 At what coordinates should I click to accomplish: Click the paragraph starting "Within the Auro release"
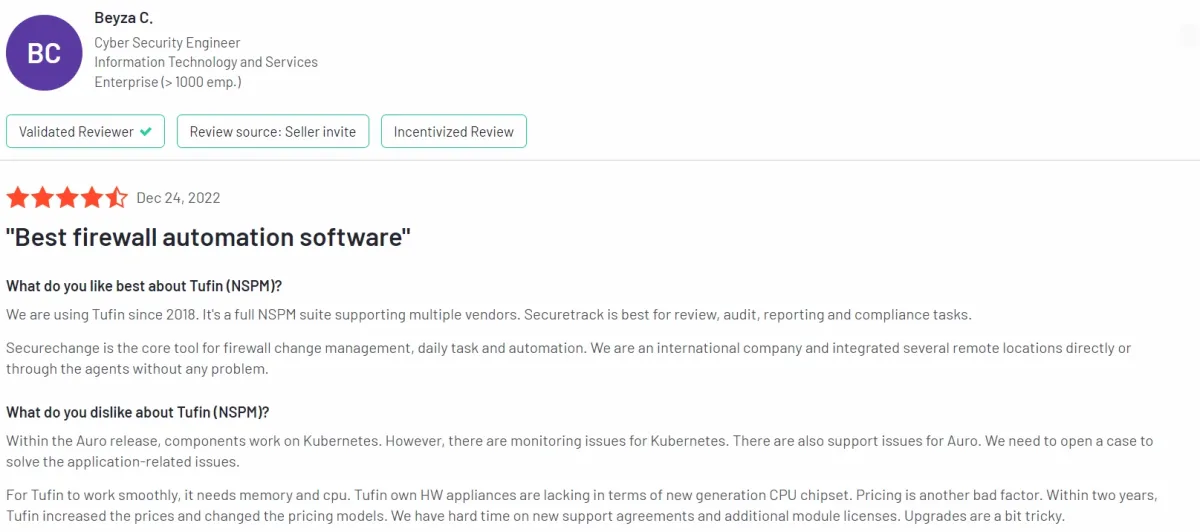click(580, 450)
